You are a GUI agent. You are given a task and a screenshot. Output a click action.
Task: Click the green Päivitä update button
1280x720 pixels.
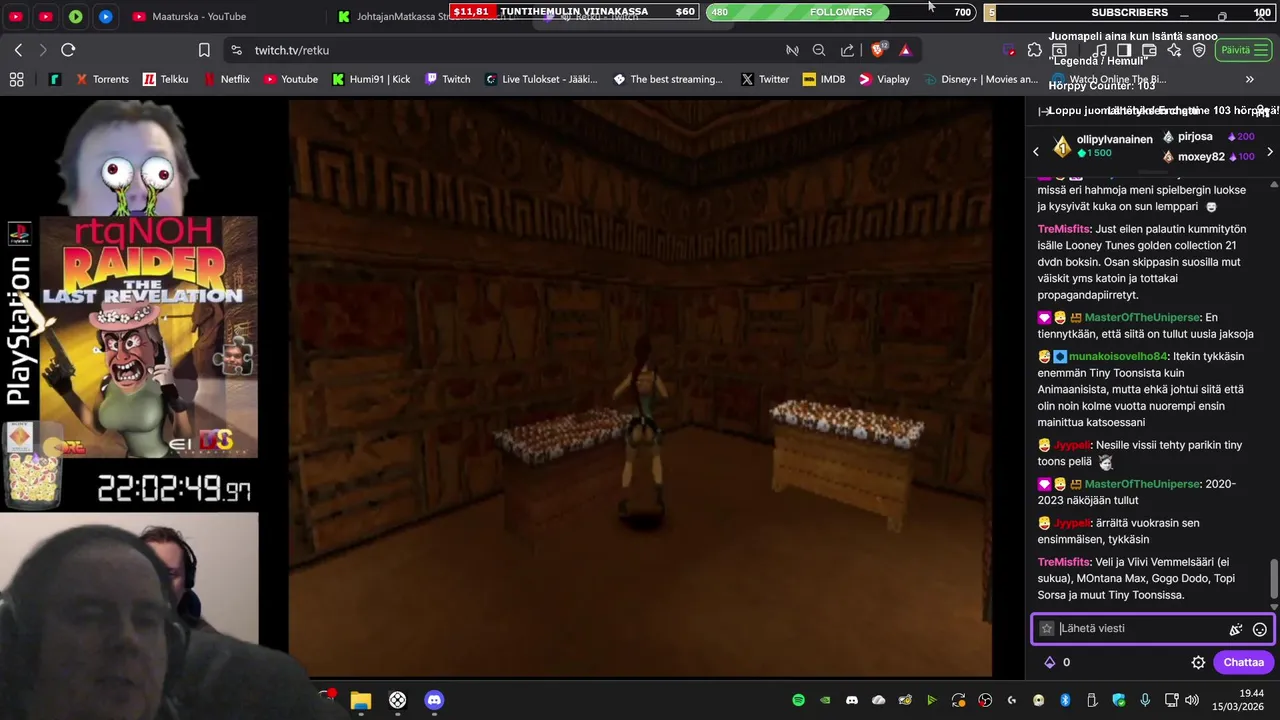[x=1243, y=50]
